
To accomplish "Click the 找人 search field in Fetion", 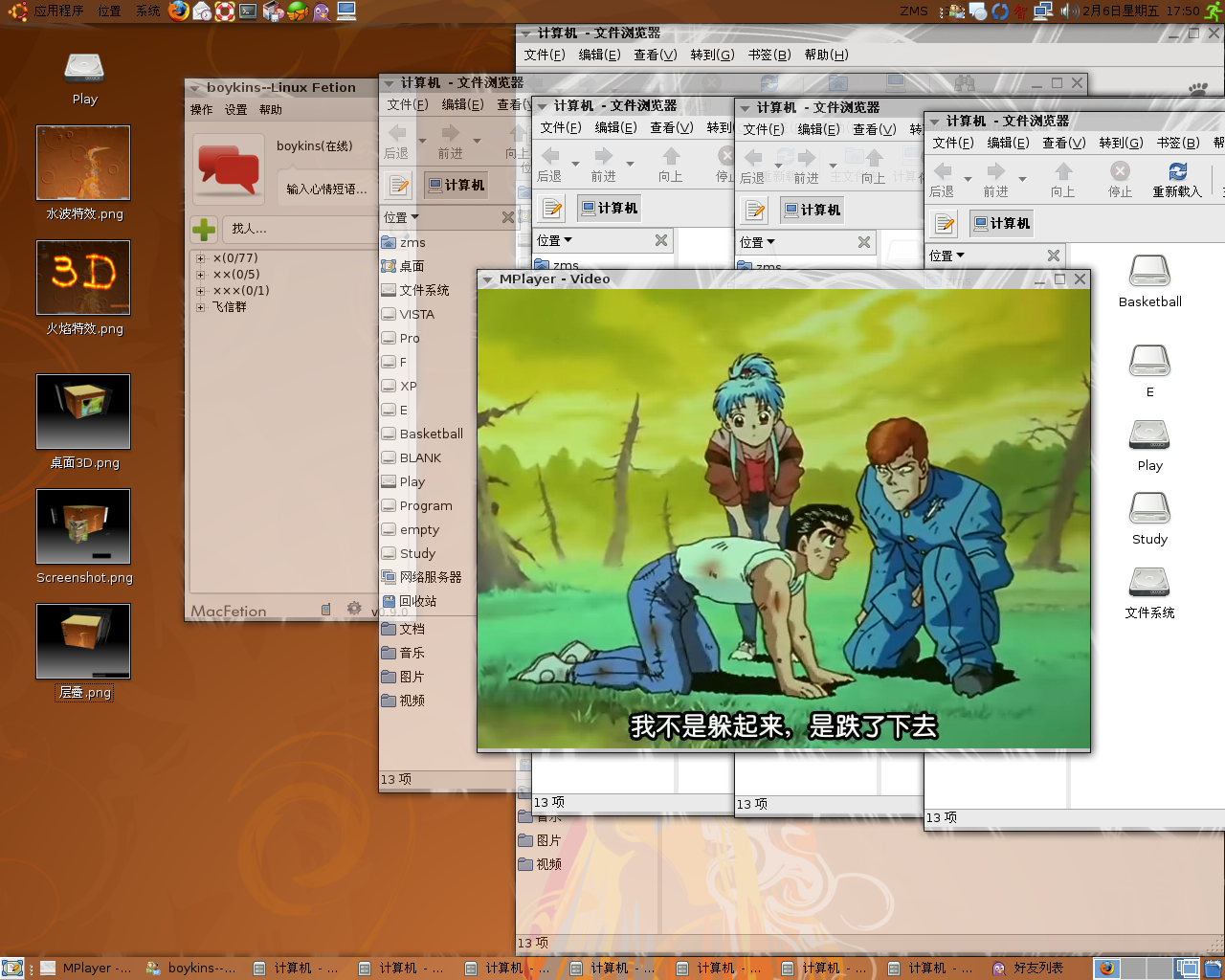I will [x=299, y=229].
